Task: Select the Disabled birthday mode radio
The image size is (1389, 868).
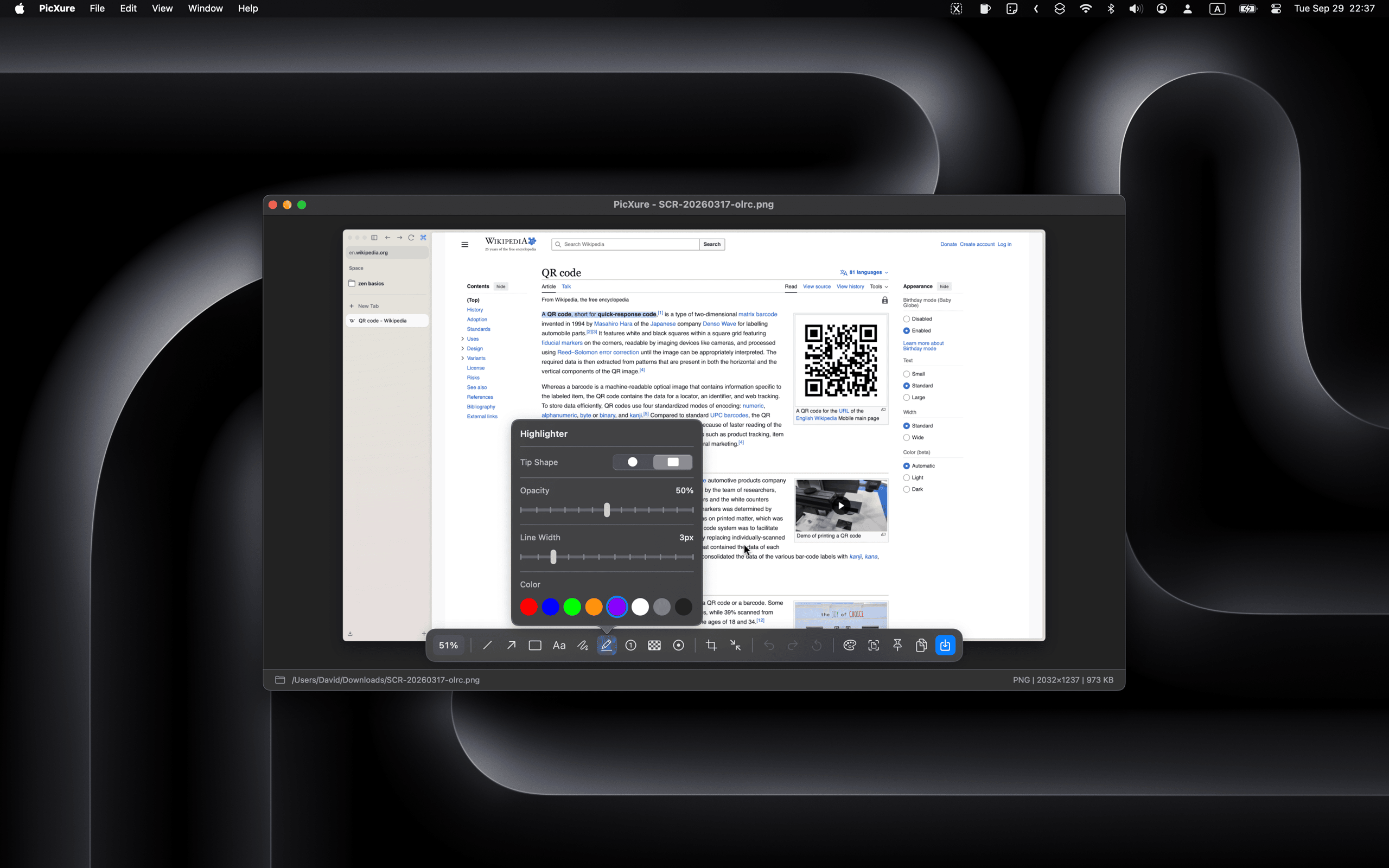Action: coord(906,319)
